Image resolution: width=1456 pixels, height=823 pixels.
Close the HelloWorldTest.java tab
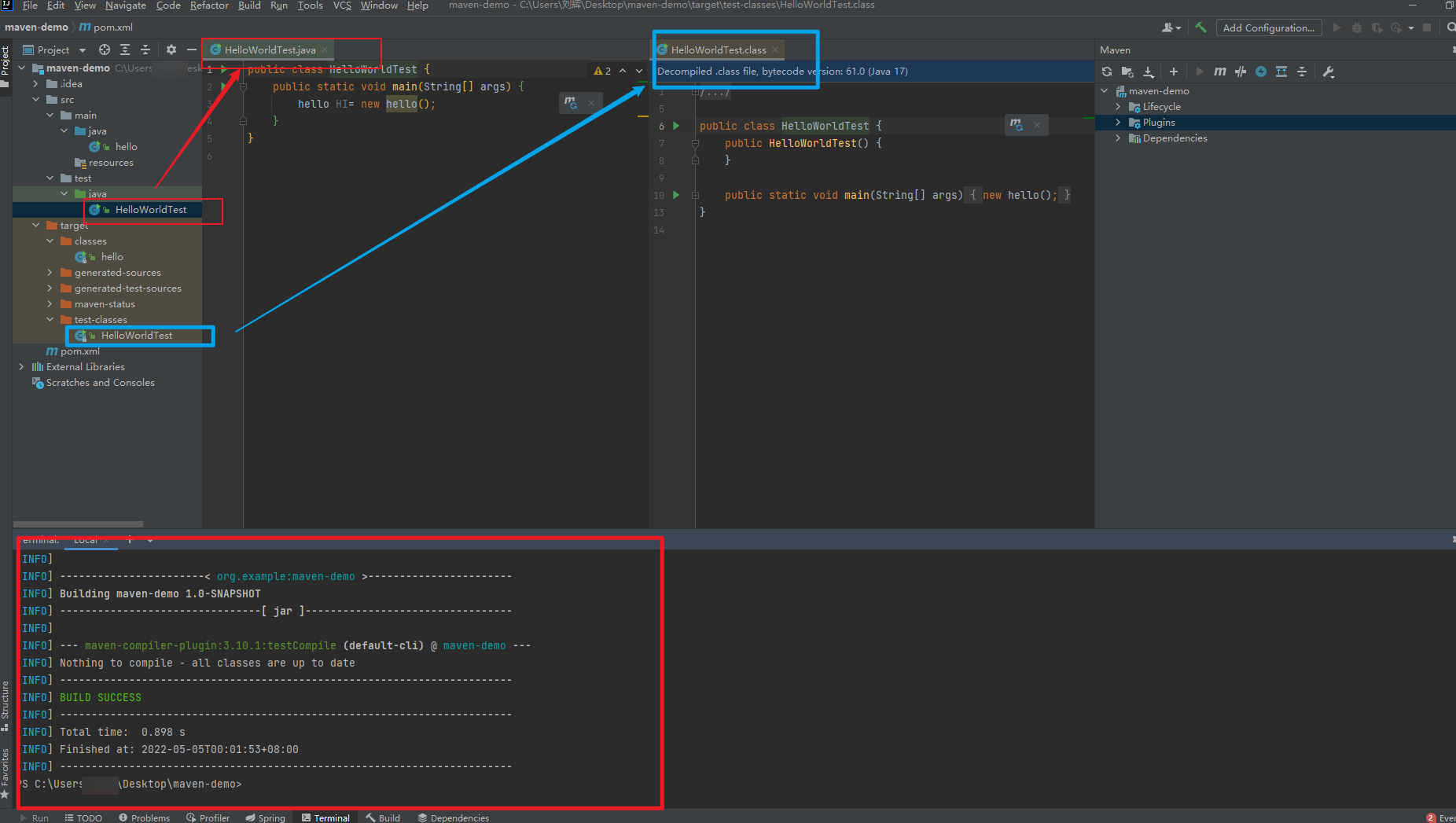(x=325, y=50)
